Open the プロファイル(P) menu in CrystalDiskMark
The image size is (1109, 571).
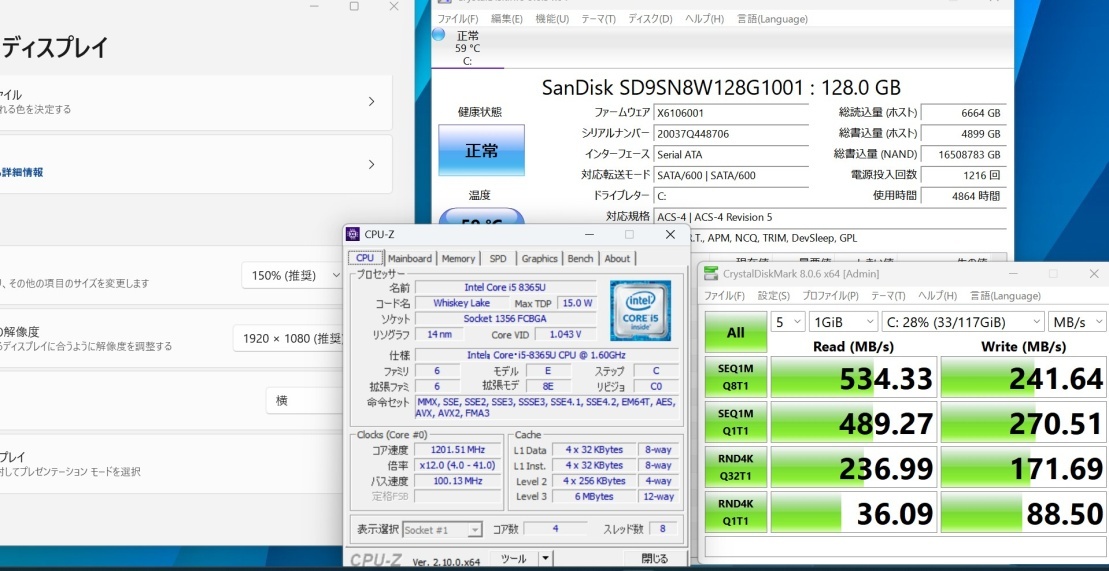click(829, 296)
